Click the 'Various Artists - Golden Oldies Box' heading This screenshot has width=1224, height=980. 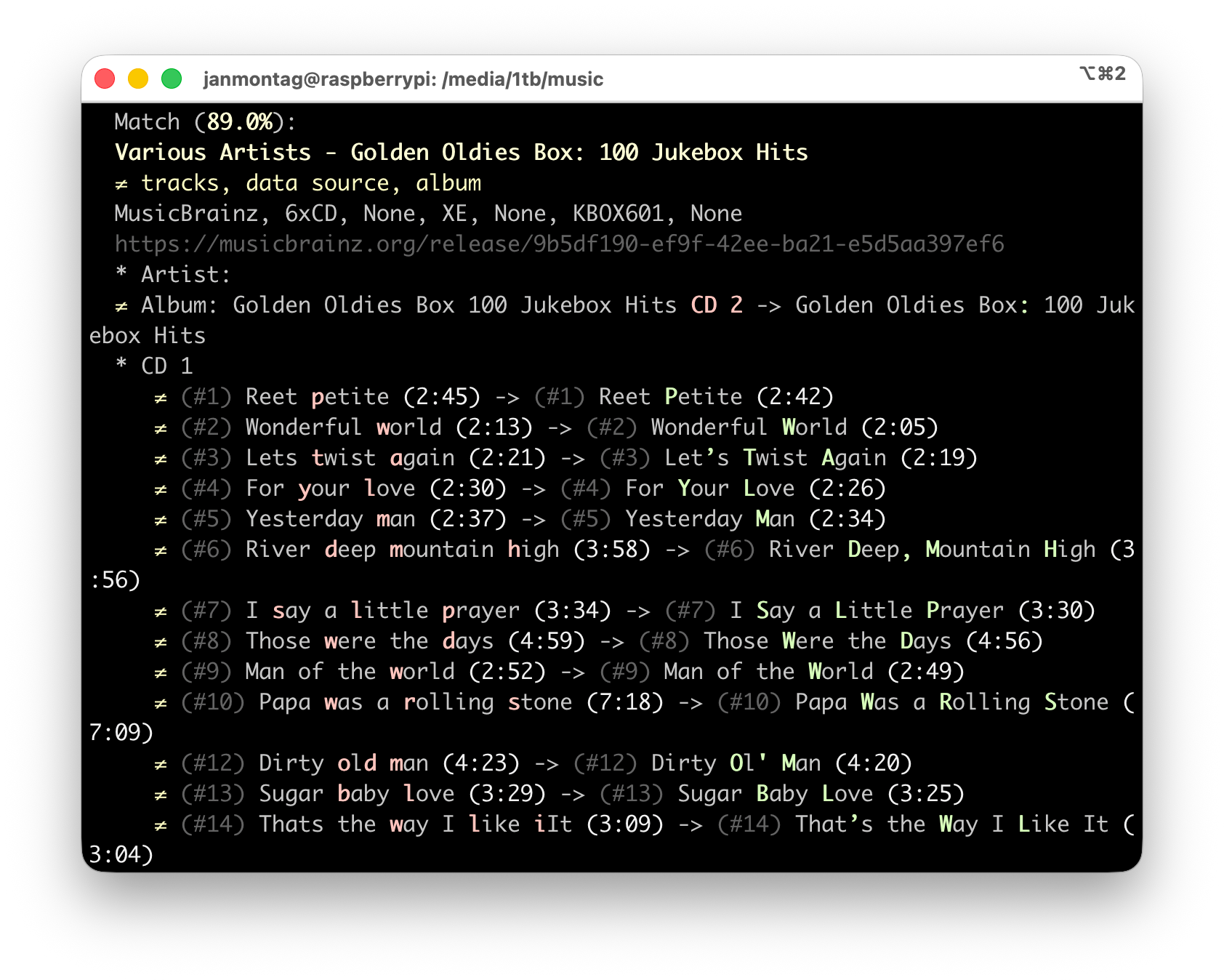tap(461, 153)
